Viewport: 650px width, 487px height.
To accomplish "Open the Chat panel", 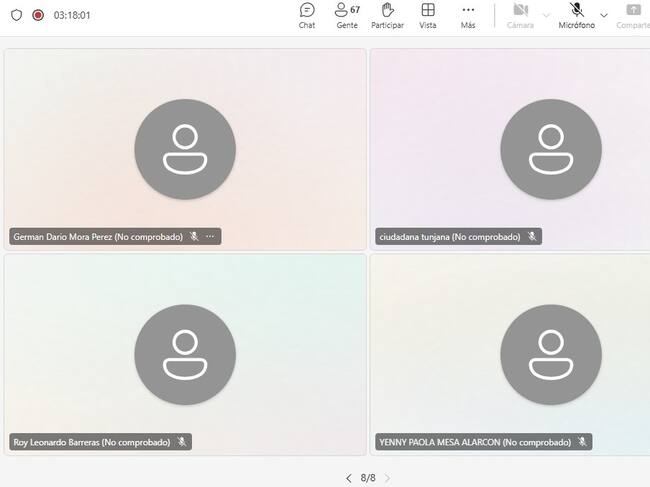I will pyautogui.click(x=307, y=15).
